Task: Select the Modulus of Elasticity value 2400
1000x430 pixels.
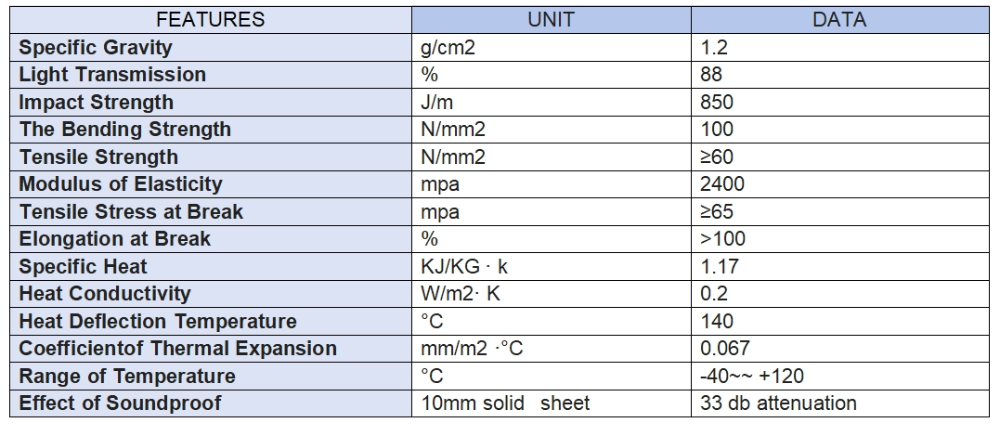Action: click(724, 184)
